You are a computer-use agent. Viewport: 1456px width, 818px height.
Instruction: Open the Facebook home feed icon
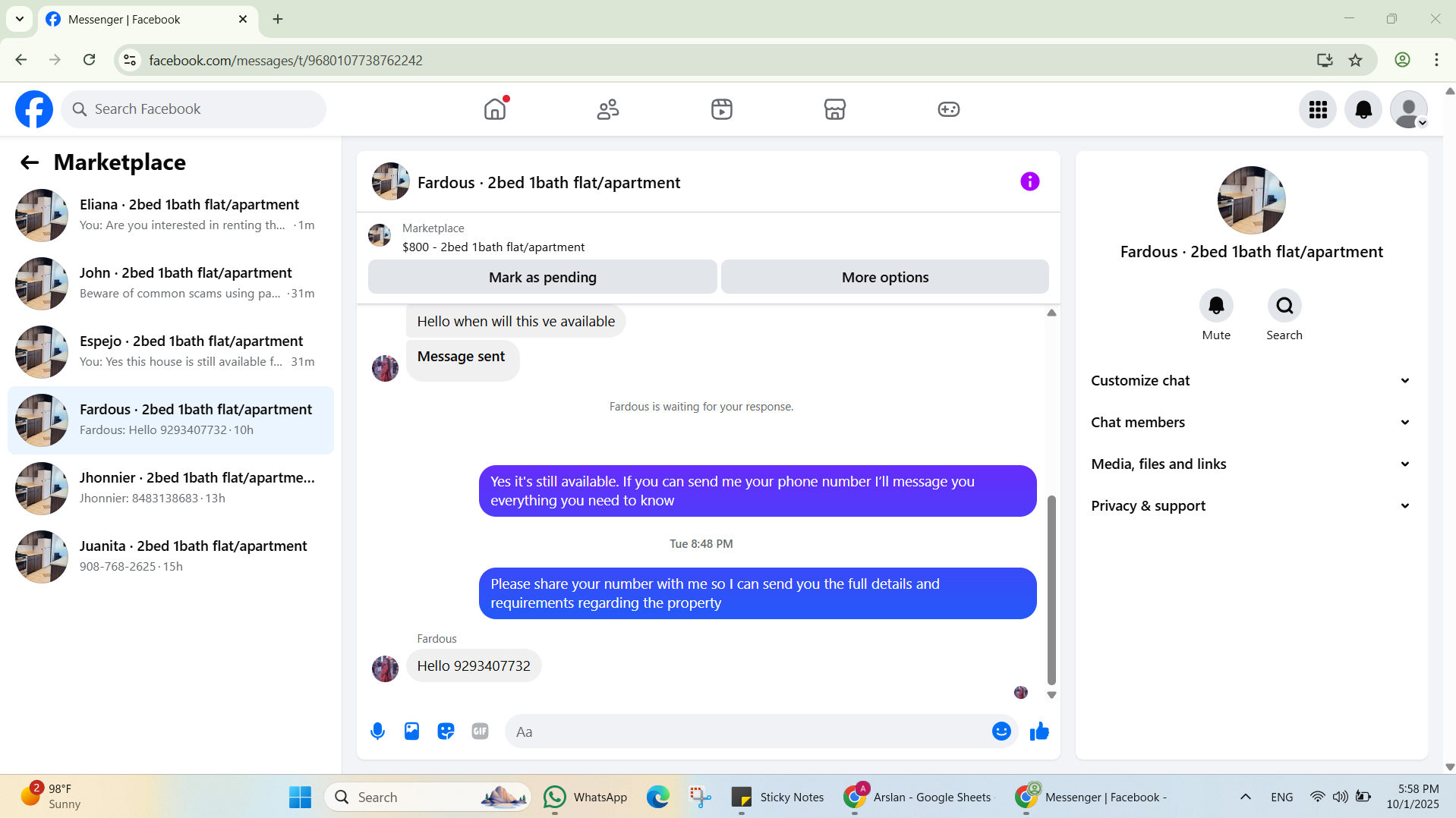coord(495,109)
